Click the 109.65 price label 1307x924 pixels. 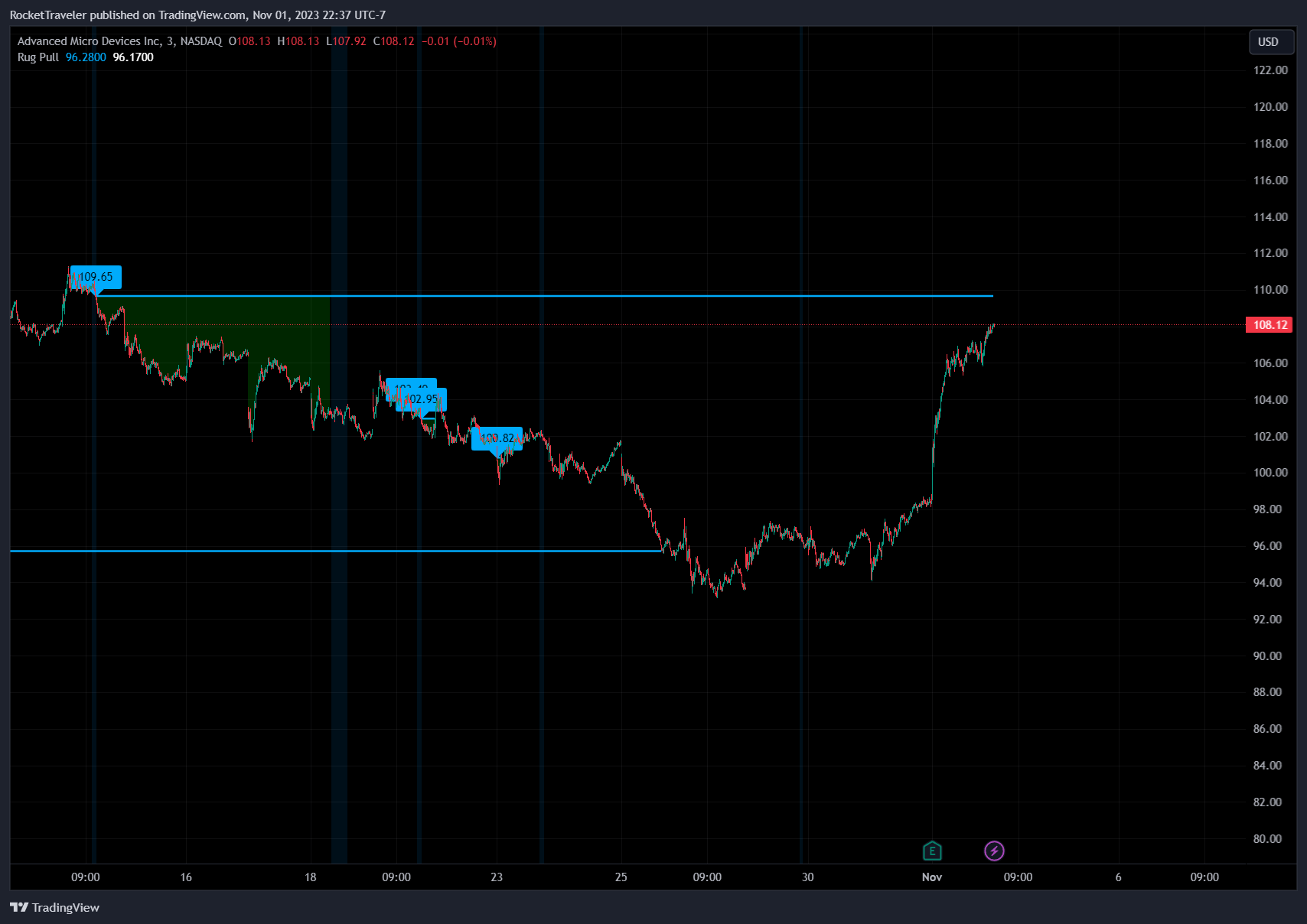click(96, 277)
